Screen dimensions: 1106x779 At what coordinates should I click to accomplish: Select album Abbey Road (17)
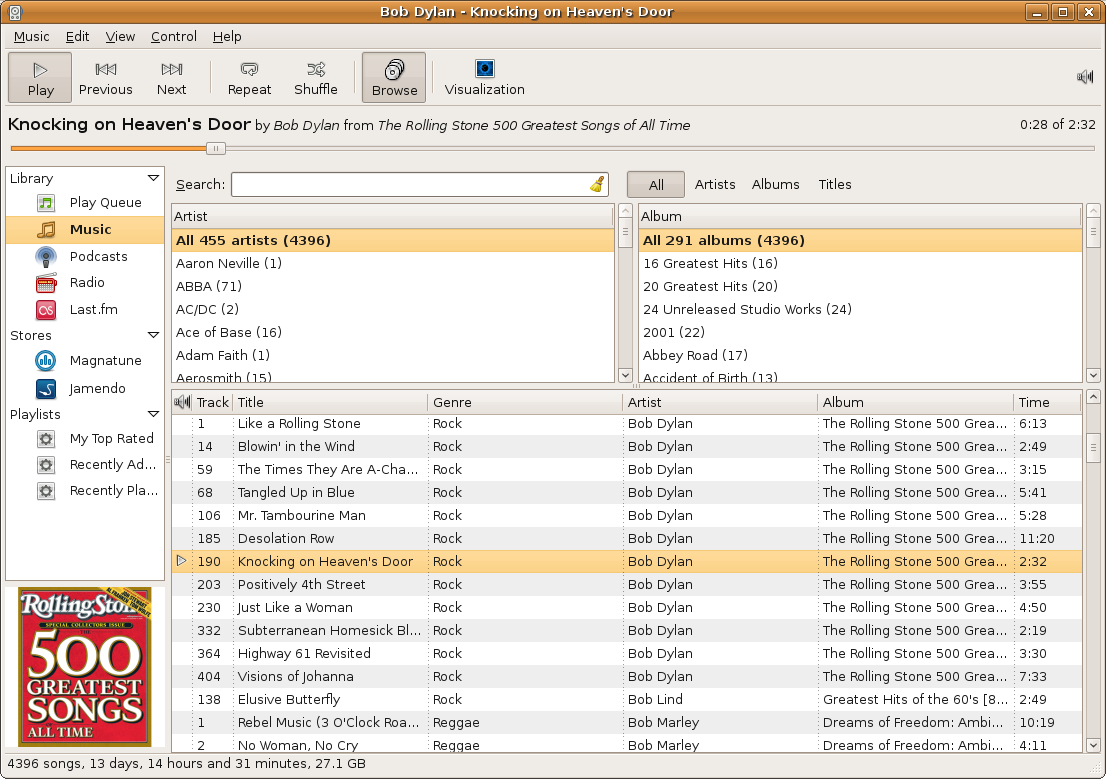[x=860, y=355]
